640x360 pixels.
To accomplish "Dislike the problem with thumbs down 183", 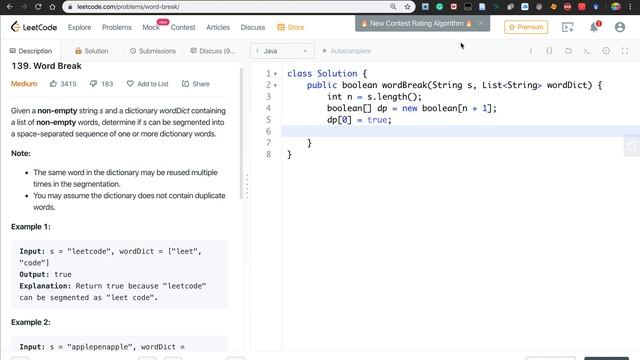I will coord(101,84).
